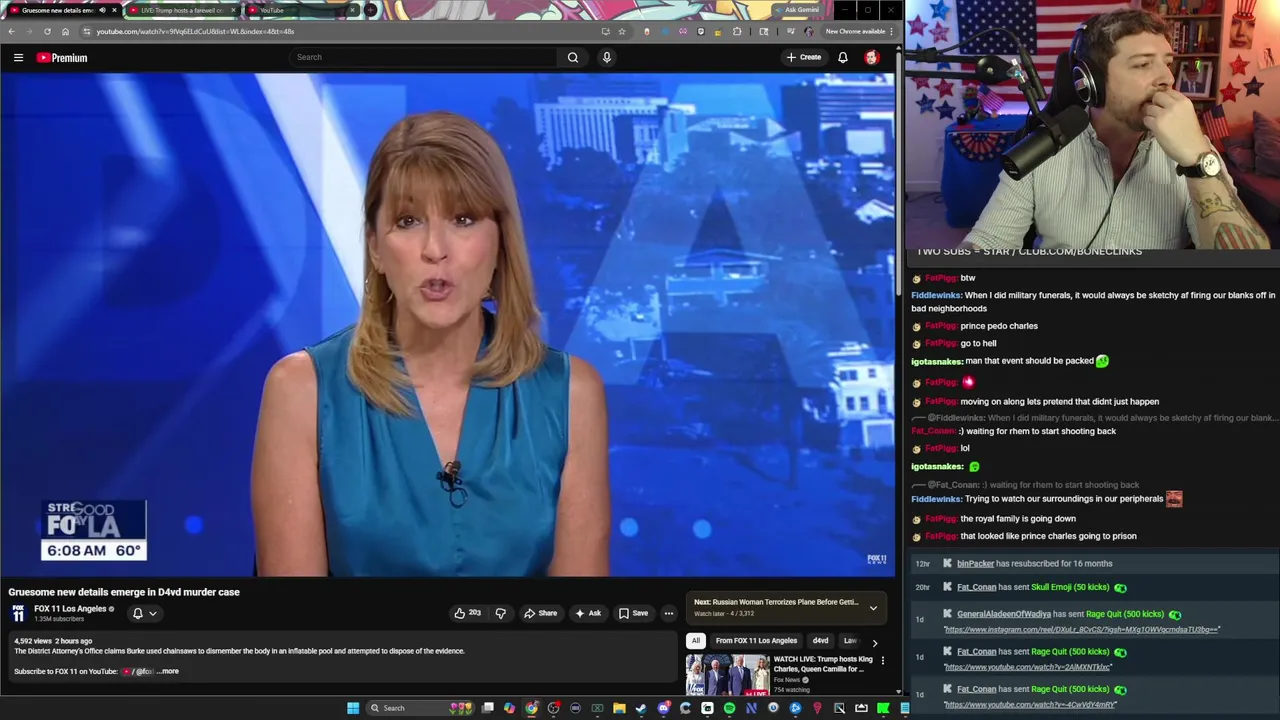Open the more actions three-dot button under video

[x=669, y=613]
